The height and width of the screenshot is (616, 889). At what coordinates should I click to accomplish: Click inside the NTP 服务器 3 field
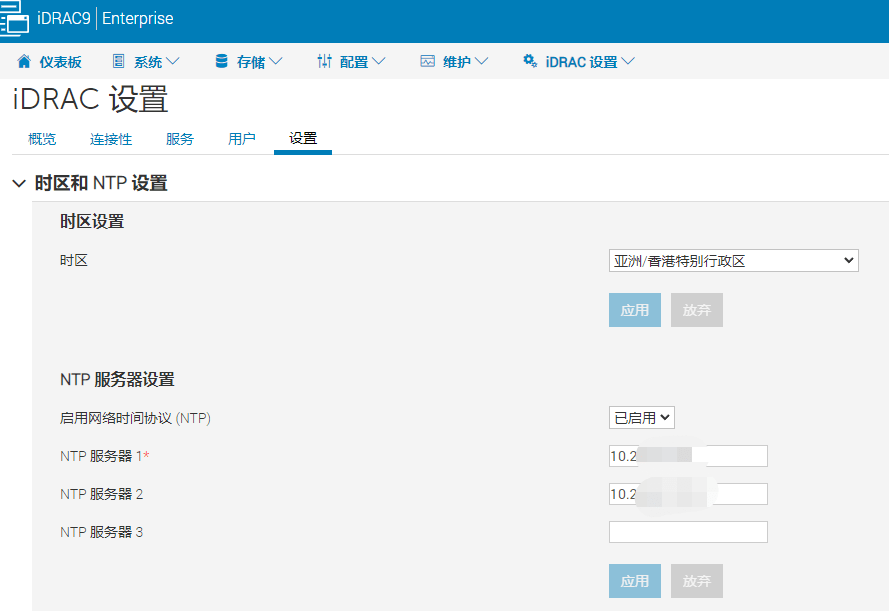click(x=687, y=531)
